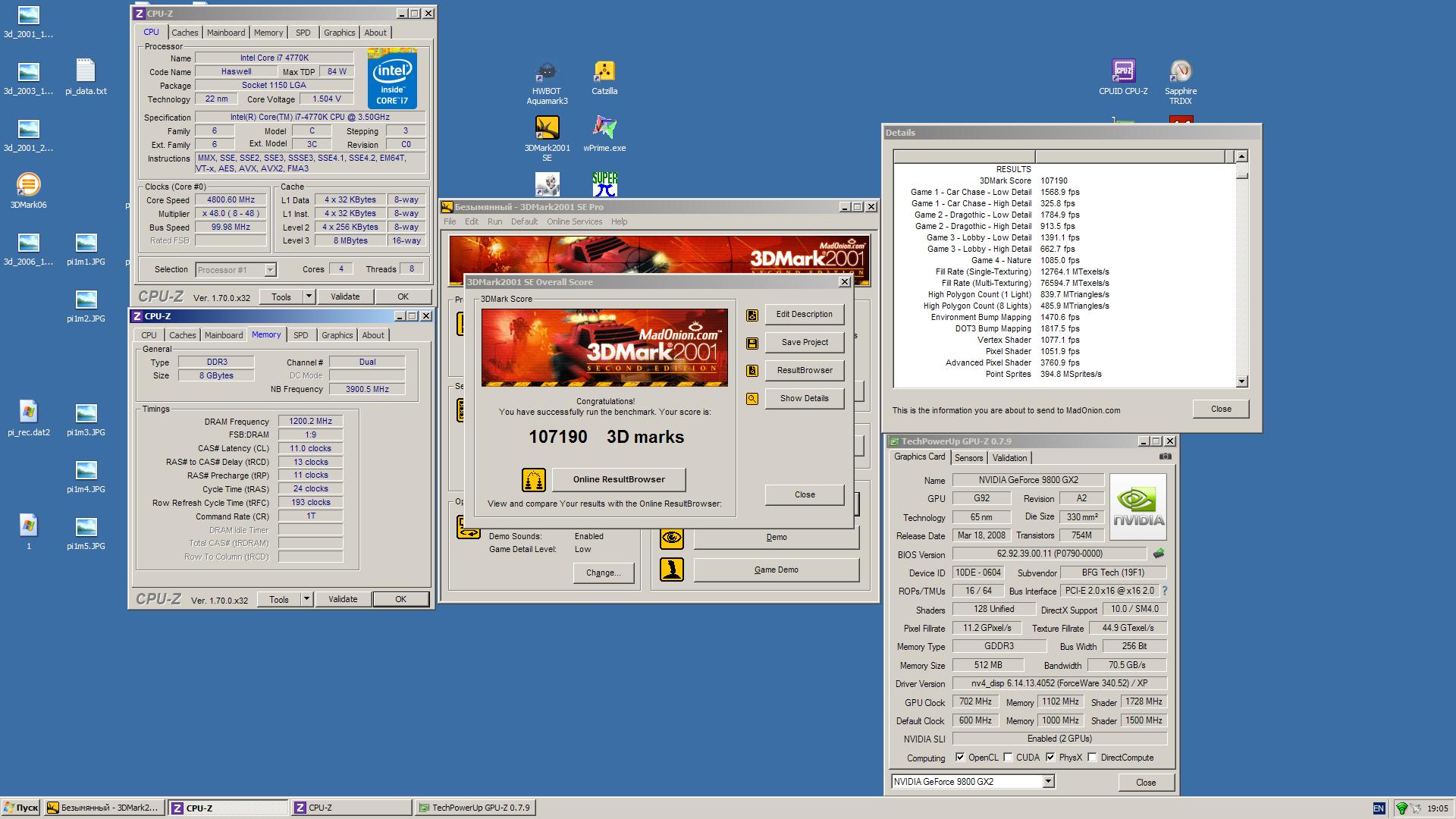Open Help menu in 3DMark2001
The height and width of the screenshot is (819, 1456).
(619, 222)
